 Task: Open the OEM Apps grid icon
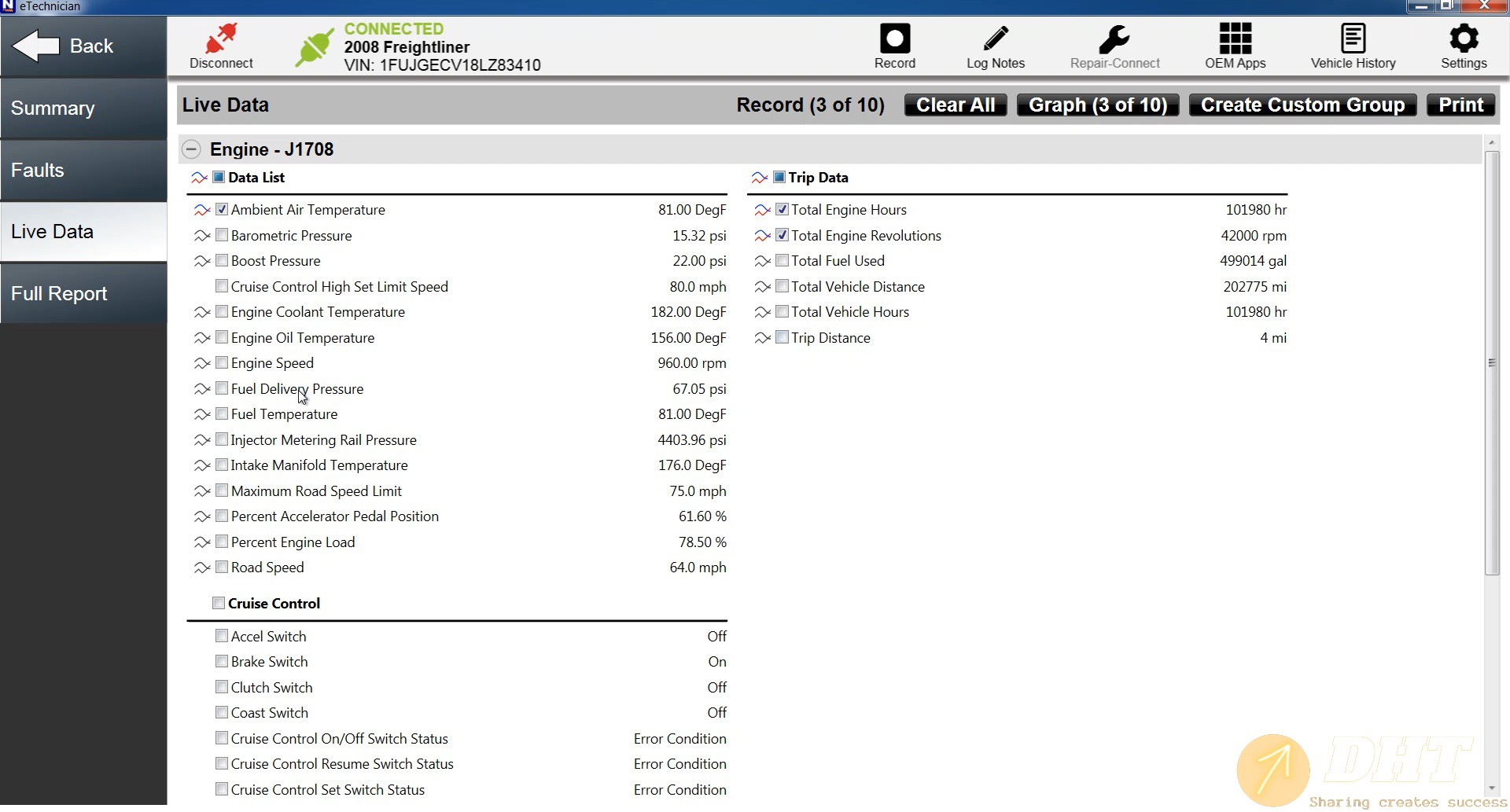pos(1235,39)
